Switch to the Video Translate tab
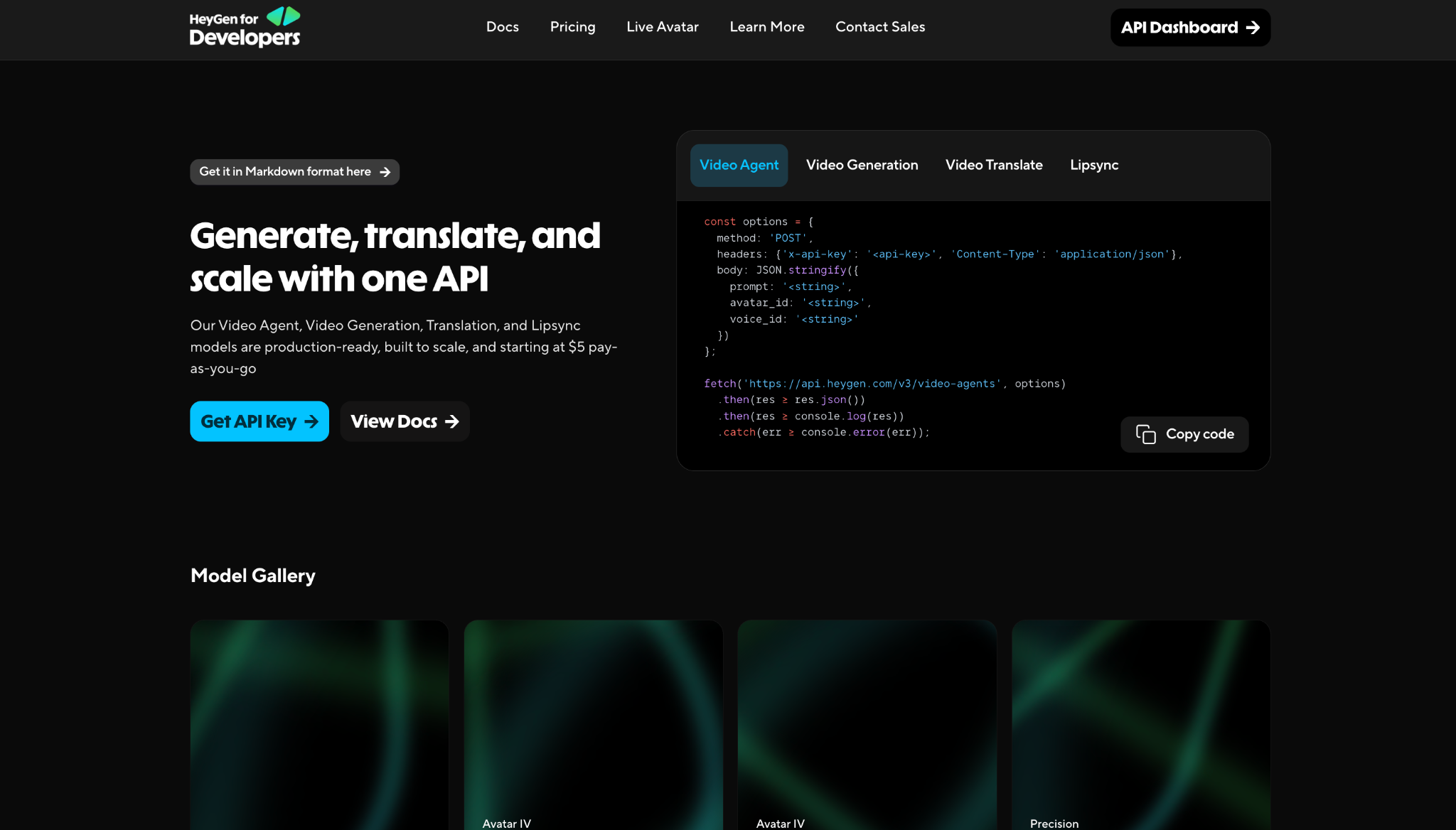This screenshot has height=830, width=1456. coord(993,166)
